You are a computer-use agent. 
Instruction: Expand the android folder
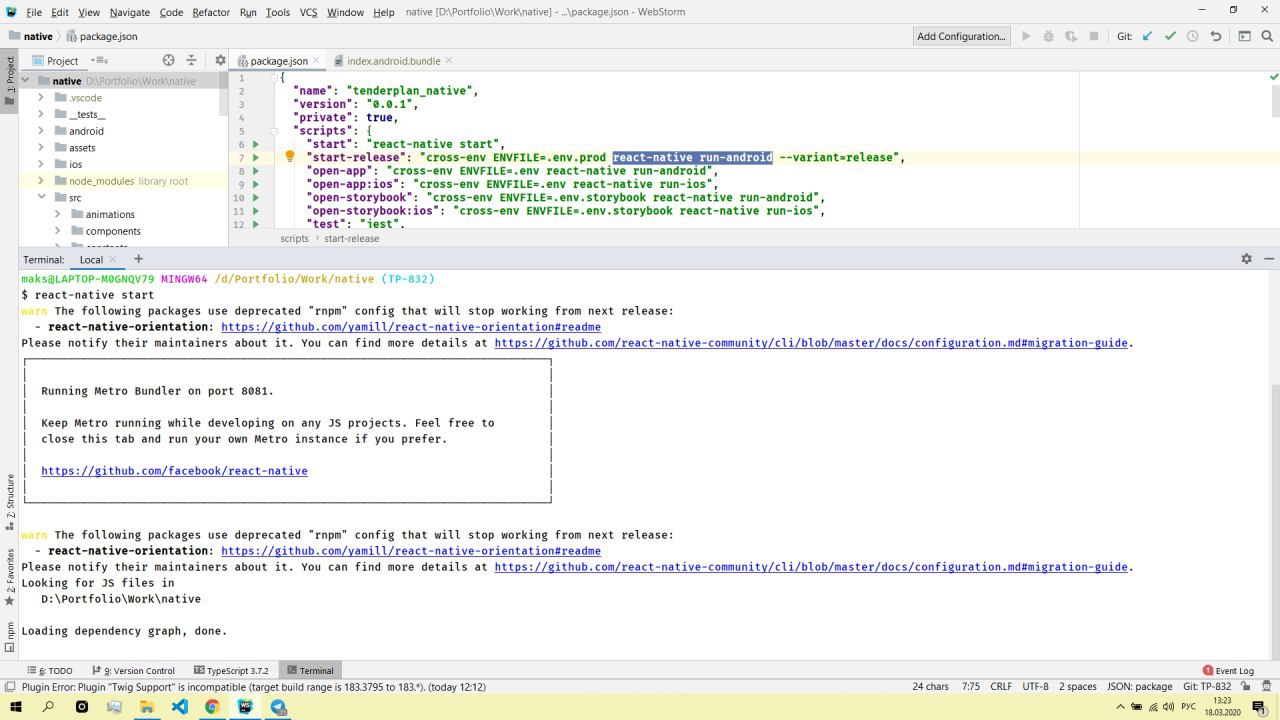coord(41,131)
